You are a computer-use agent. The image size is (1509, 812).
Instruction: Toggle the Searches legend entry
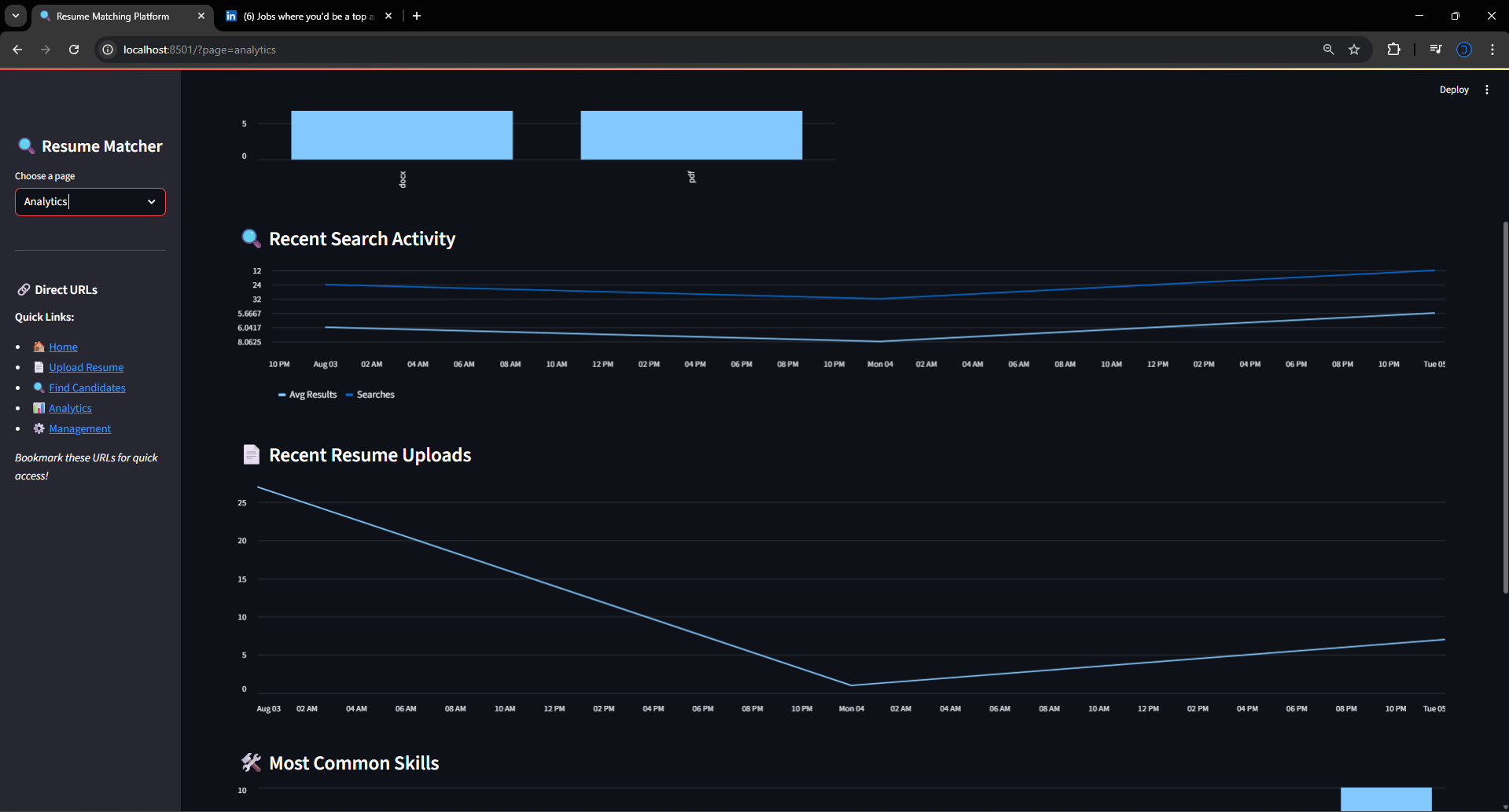(x=370, y=395)
